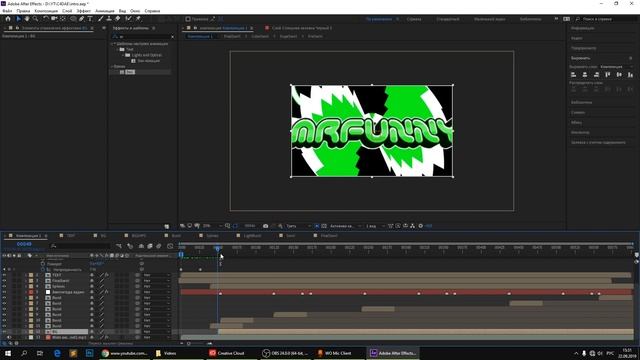Expand the workspace overflow chevrons
The image size is (640, 360).
(x=556, y=19)
